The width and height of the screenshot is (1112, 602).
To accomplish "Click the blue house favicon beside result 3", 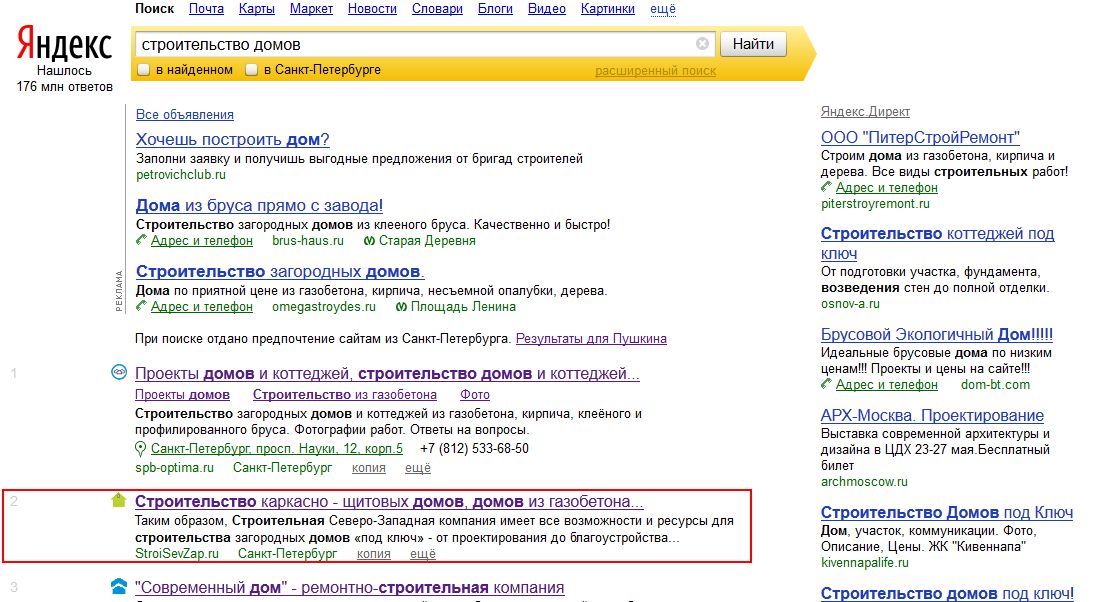I will (119, 586).
